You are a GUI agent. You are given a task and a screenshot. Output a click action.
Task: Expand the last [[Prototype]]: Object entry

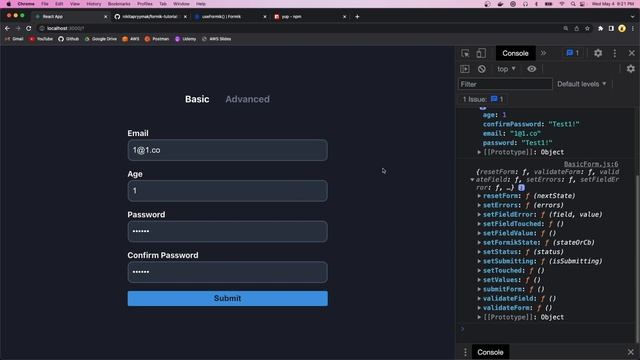pyautogui.click(x=479, y=317)
